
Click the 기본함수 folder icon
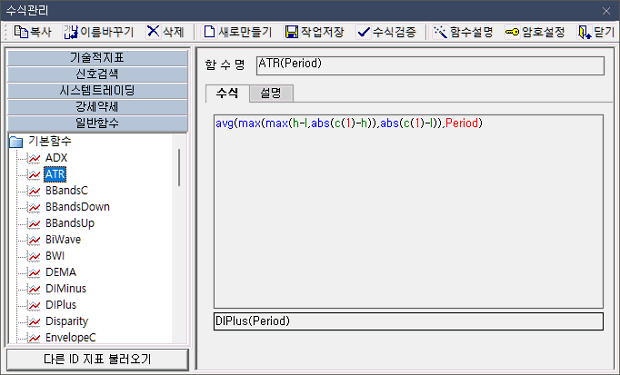coord(16,141)
